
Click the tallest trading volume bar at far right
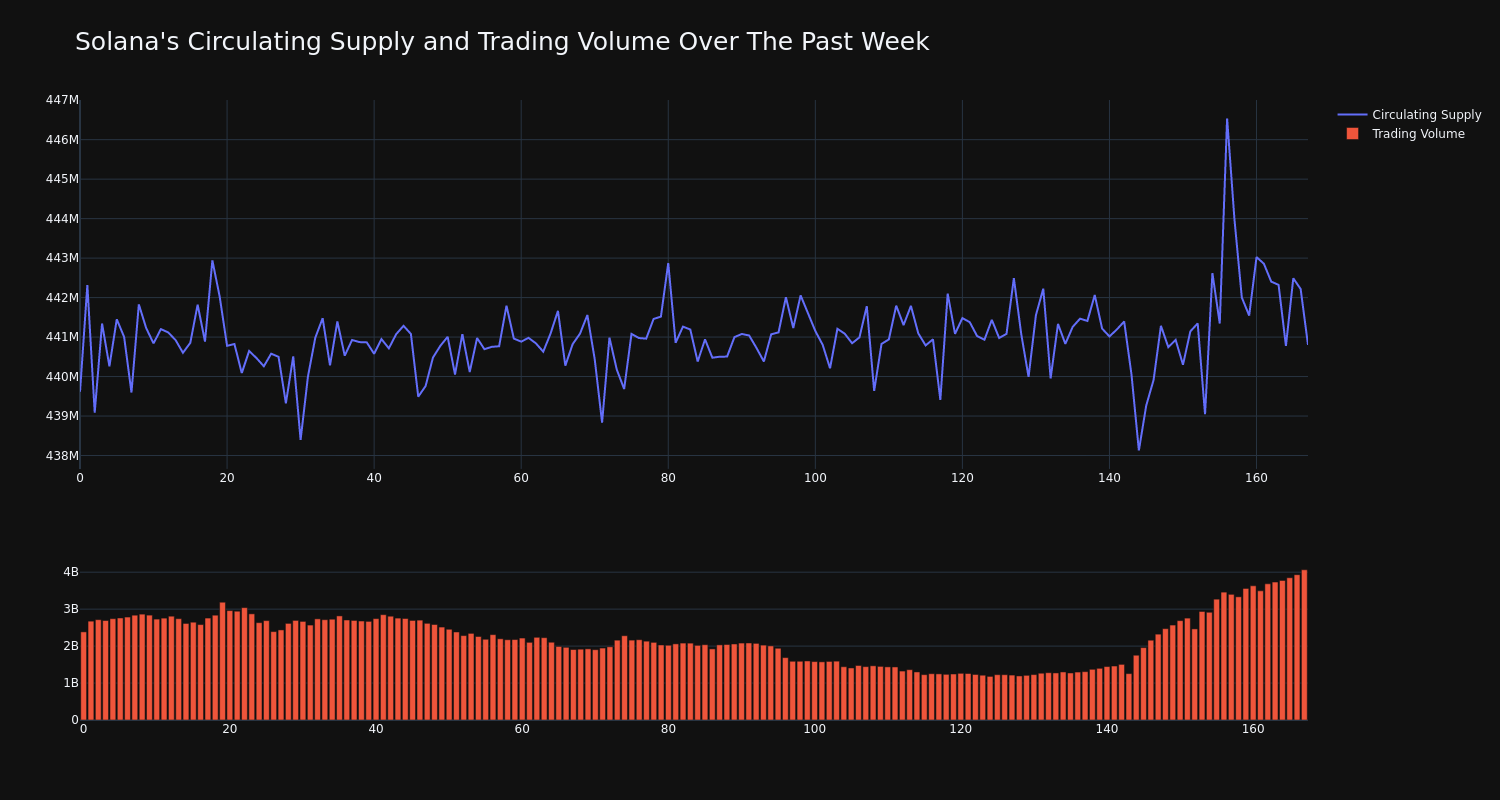tap(1304, 645)
